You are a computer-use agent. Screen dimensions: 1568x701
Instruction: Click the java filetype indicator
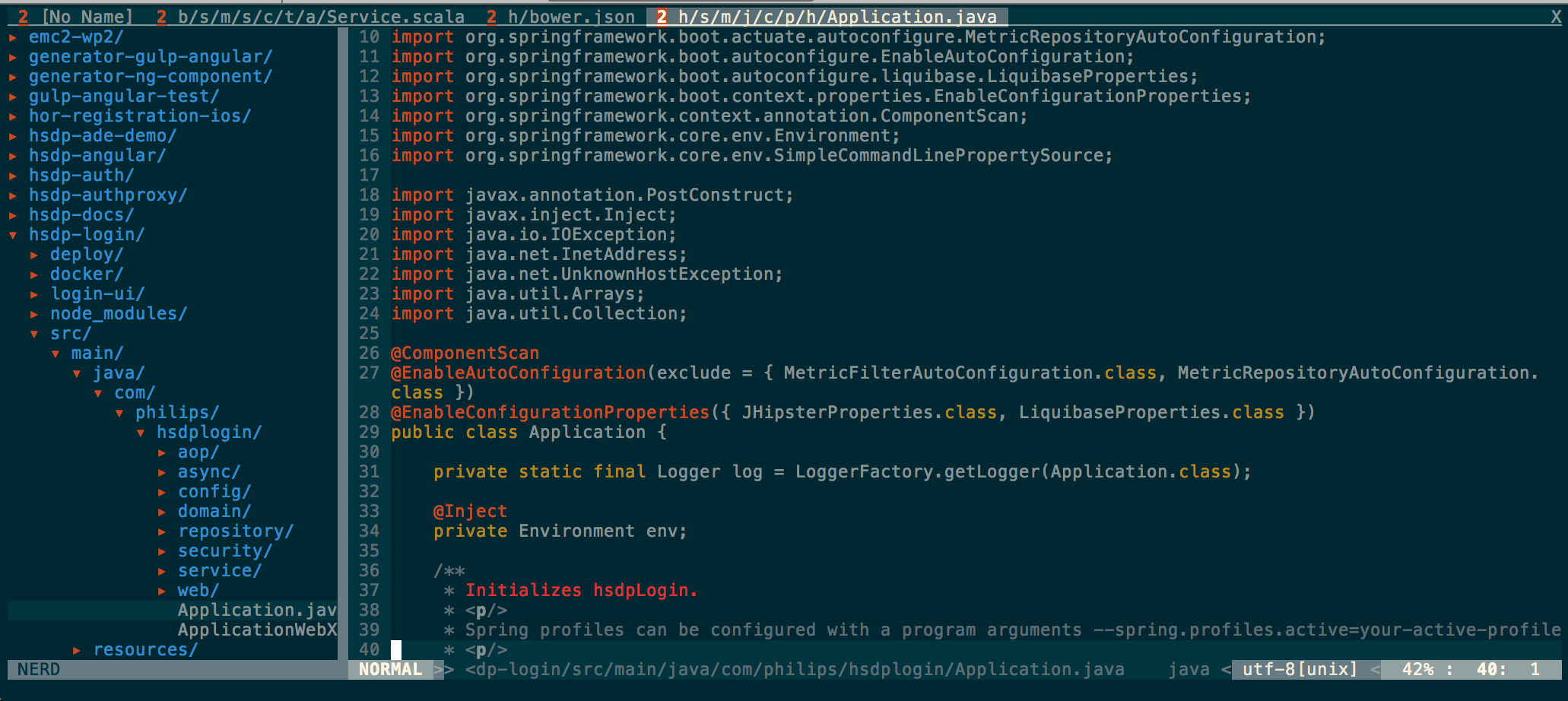[1189, 670]
